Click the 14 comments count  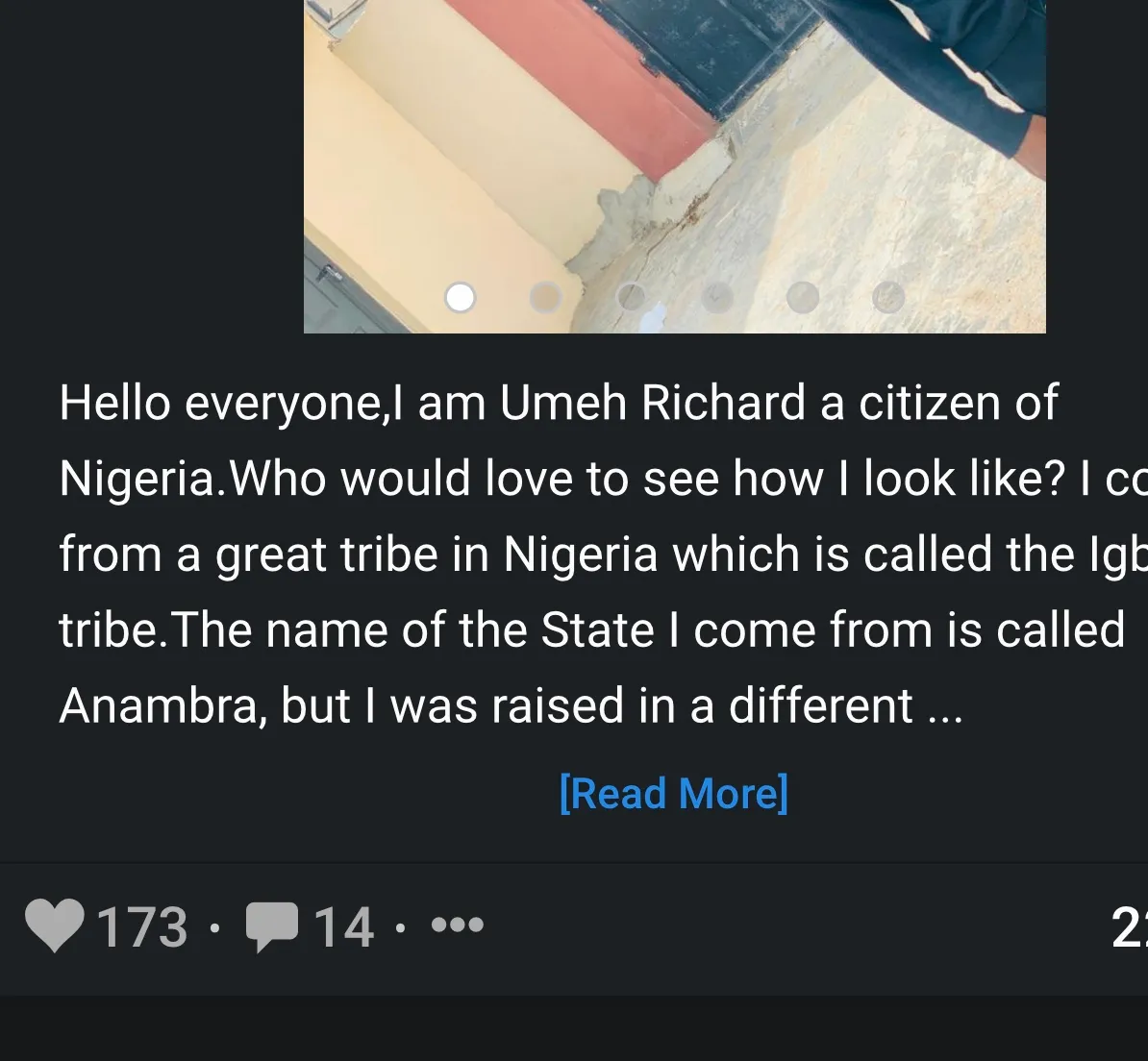[x=344, y=927]
